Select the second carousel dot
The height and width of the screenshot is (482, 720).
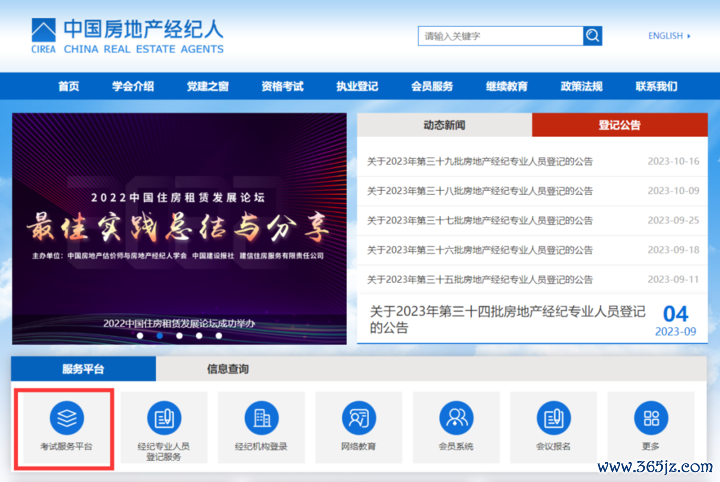(160, 336)
